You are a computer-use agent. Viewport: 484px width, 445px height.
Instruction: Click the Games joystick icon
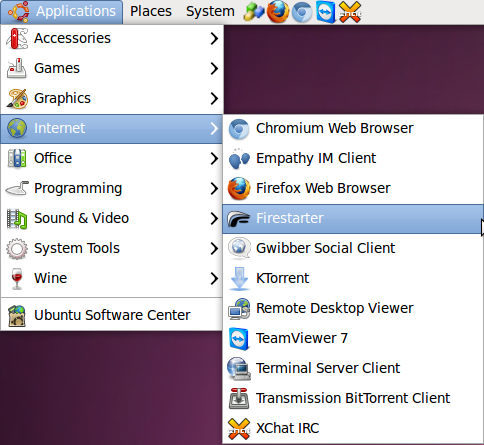tap(17, 68)
